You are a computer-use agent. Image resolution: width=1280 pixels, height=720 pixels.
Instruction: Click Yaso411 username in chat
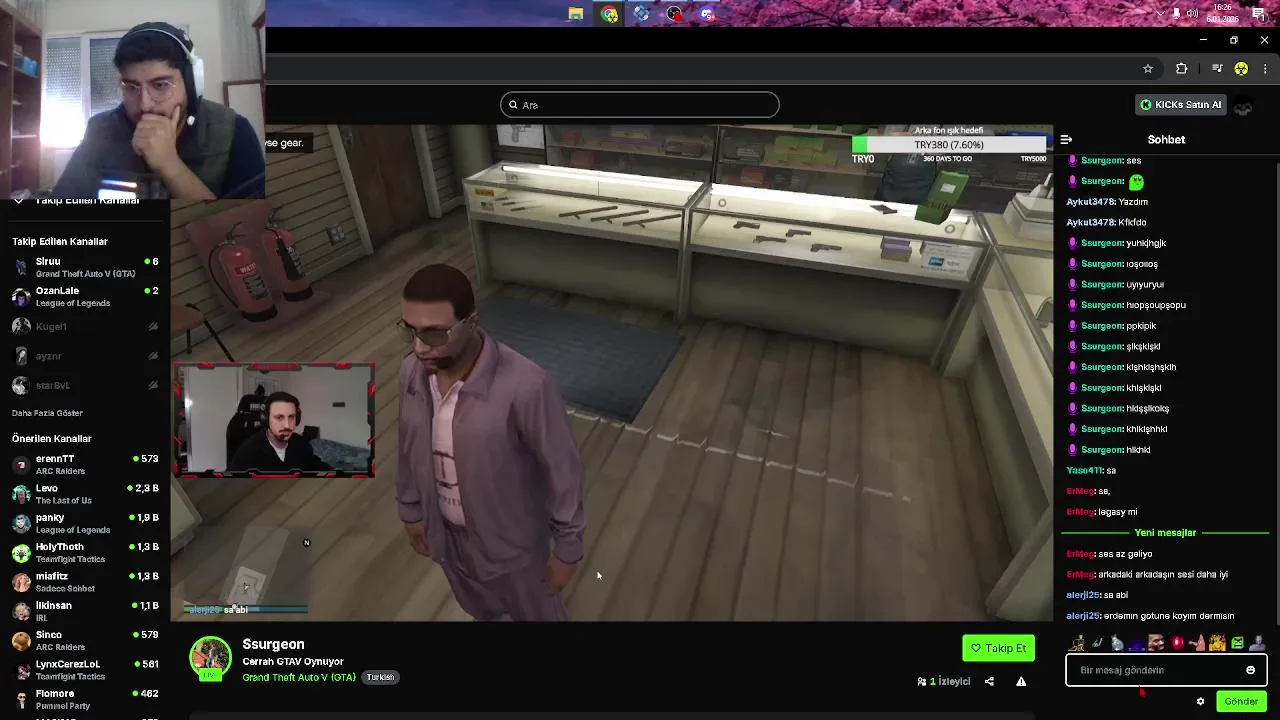pos(1083,470)
